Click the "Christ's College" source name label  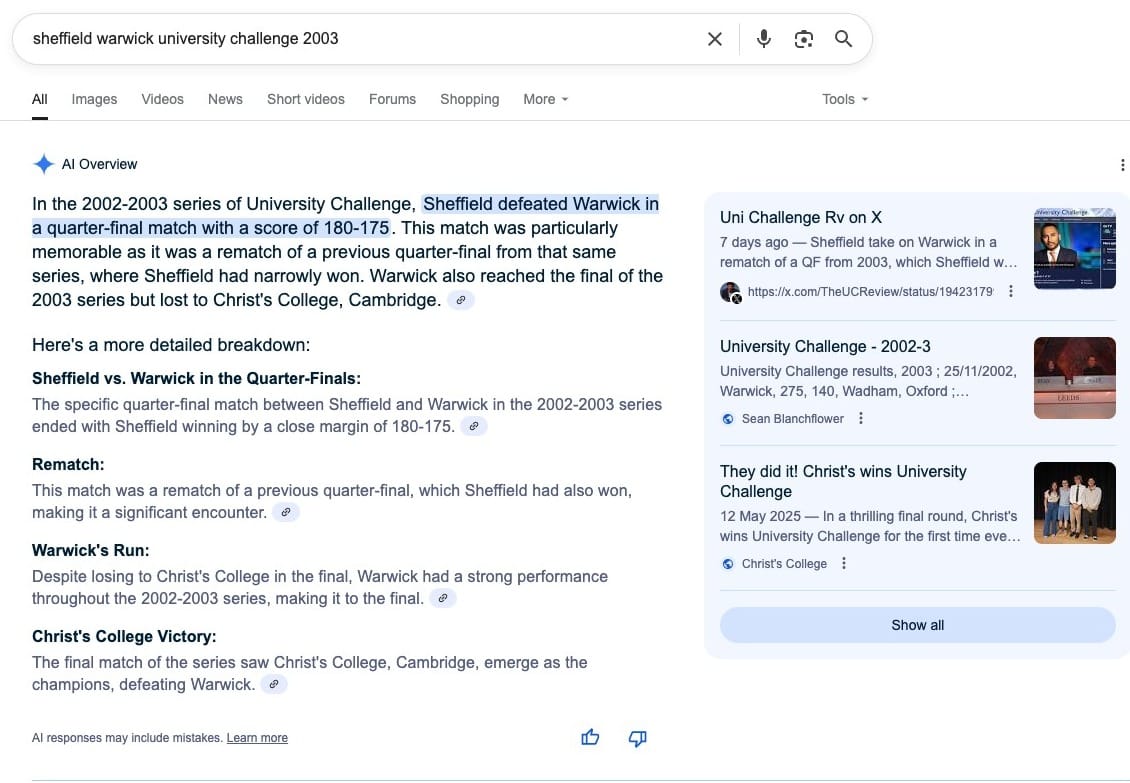coord(784,564)
